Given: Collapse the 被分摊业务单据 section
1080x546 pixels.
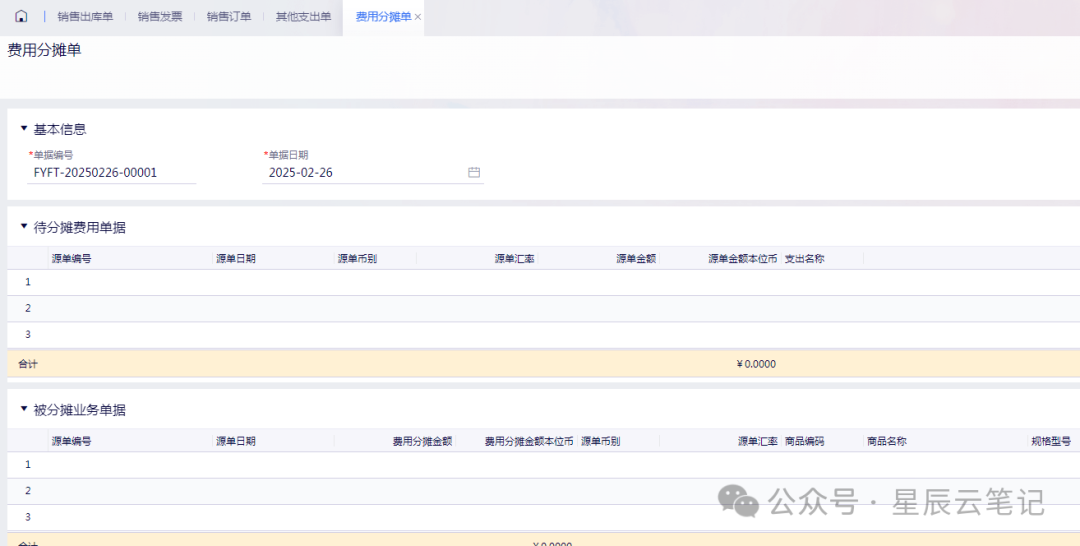Looking at the screenshot, I should [x=24, y=410].
